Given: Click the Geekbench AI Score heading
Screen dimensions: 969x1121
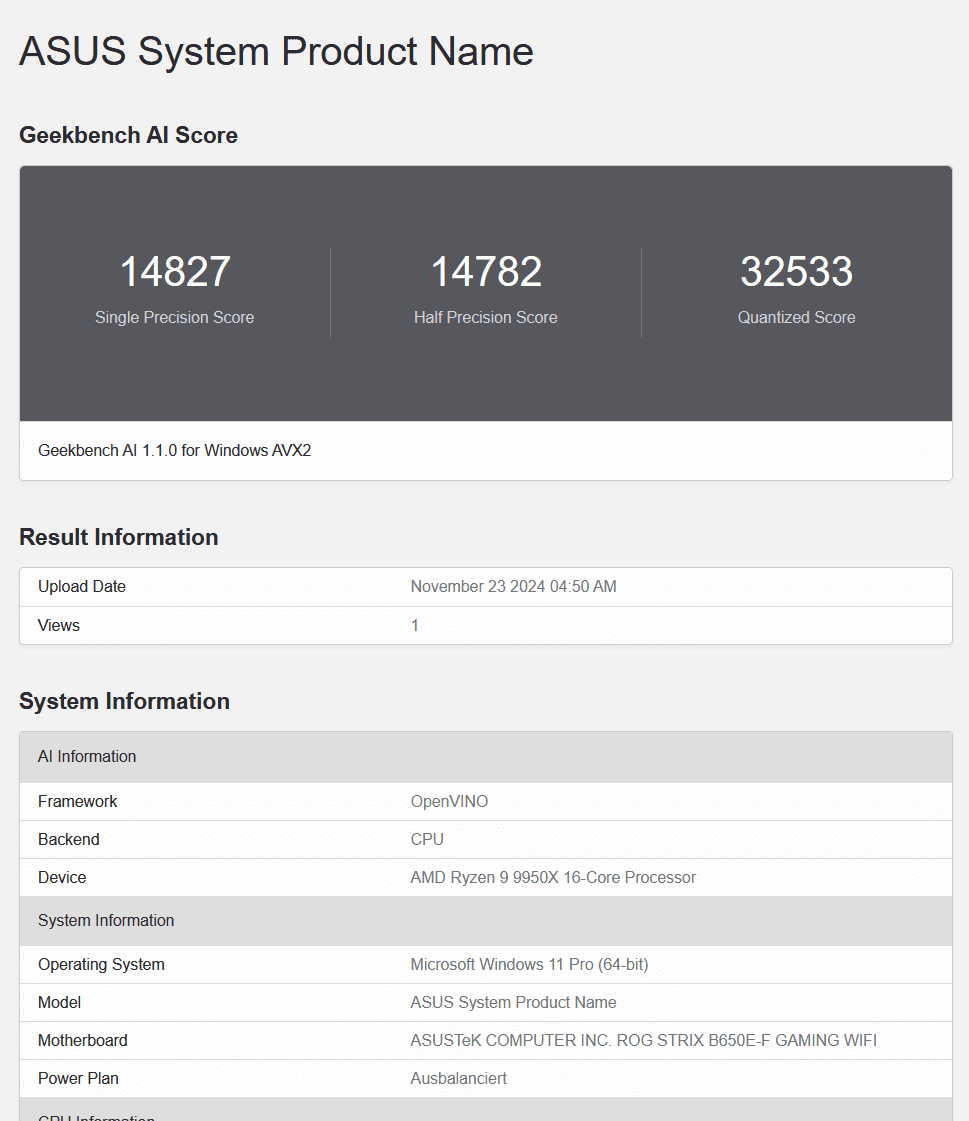Looking at the screenshot, I should pyautogui.click(x=128, y=135).
